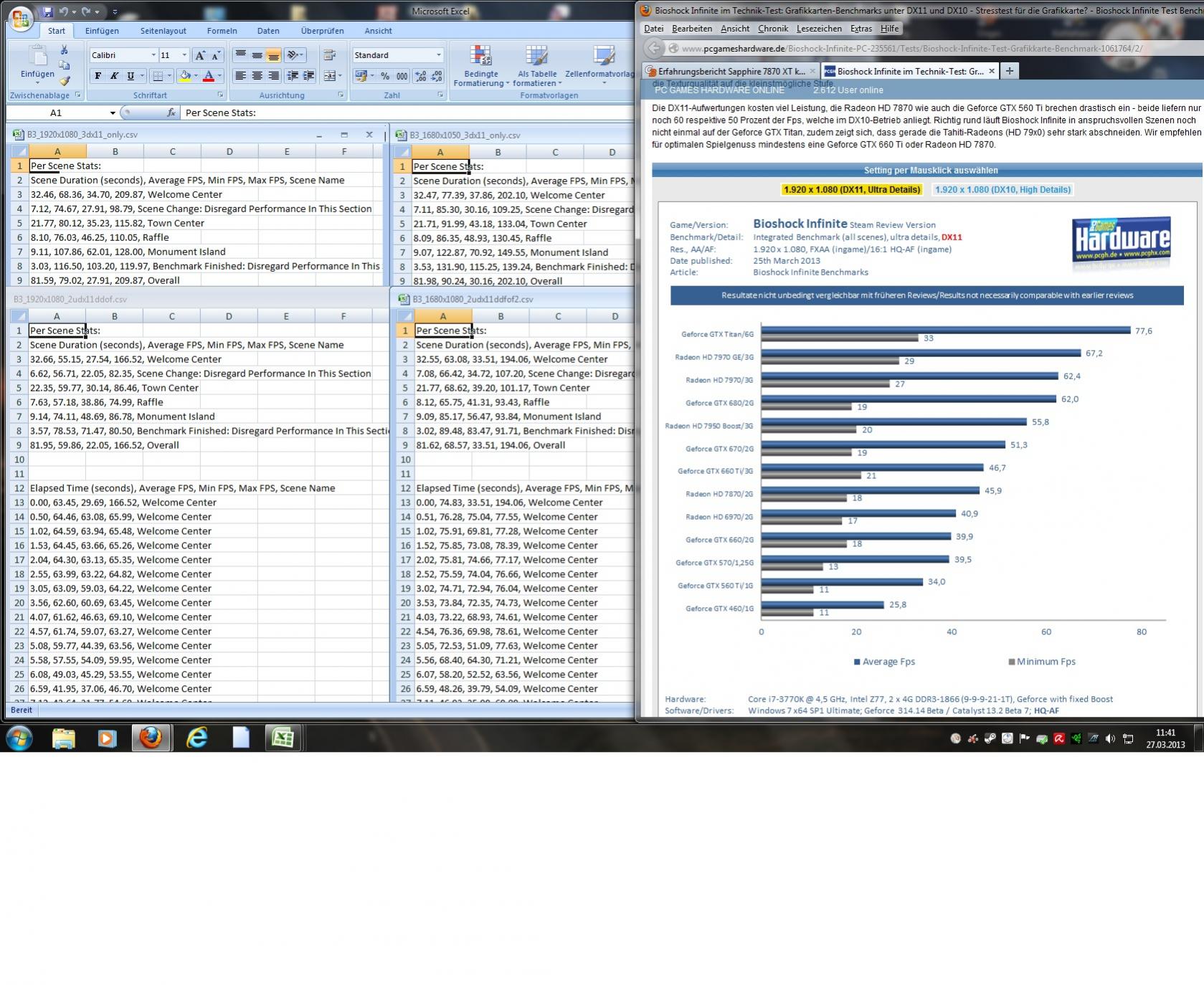Open Chronik menu in Firefox

[x=772, y=29]
